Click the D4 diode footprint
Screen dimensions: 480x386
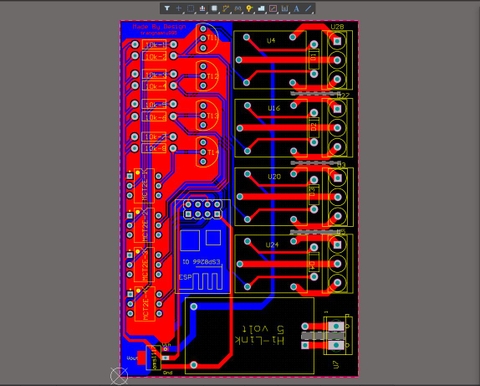(x=313, y=262)
